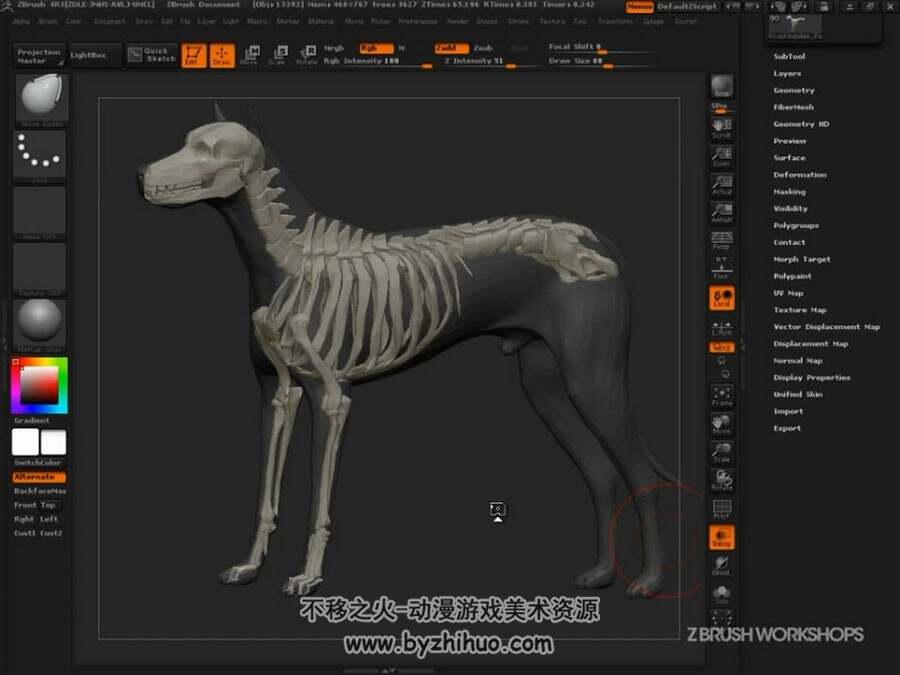This screenshot has width=900, height=675.
Task: Toggle the Floor grid
Action: [x=721, y=269]
